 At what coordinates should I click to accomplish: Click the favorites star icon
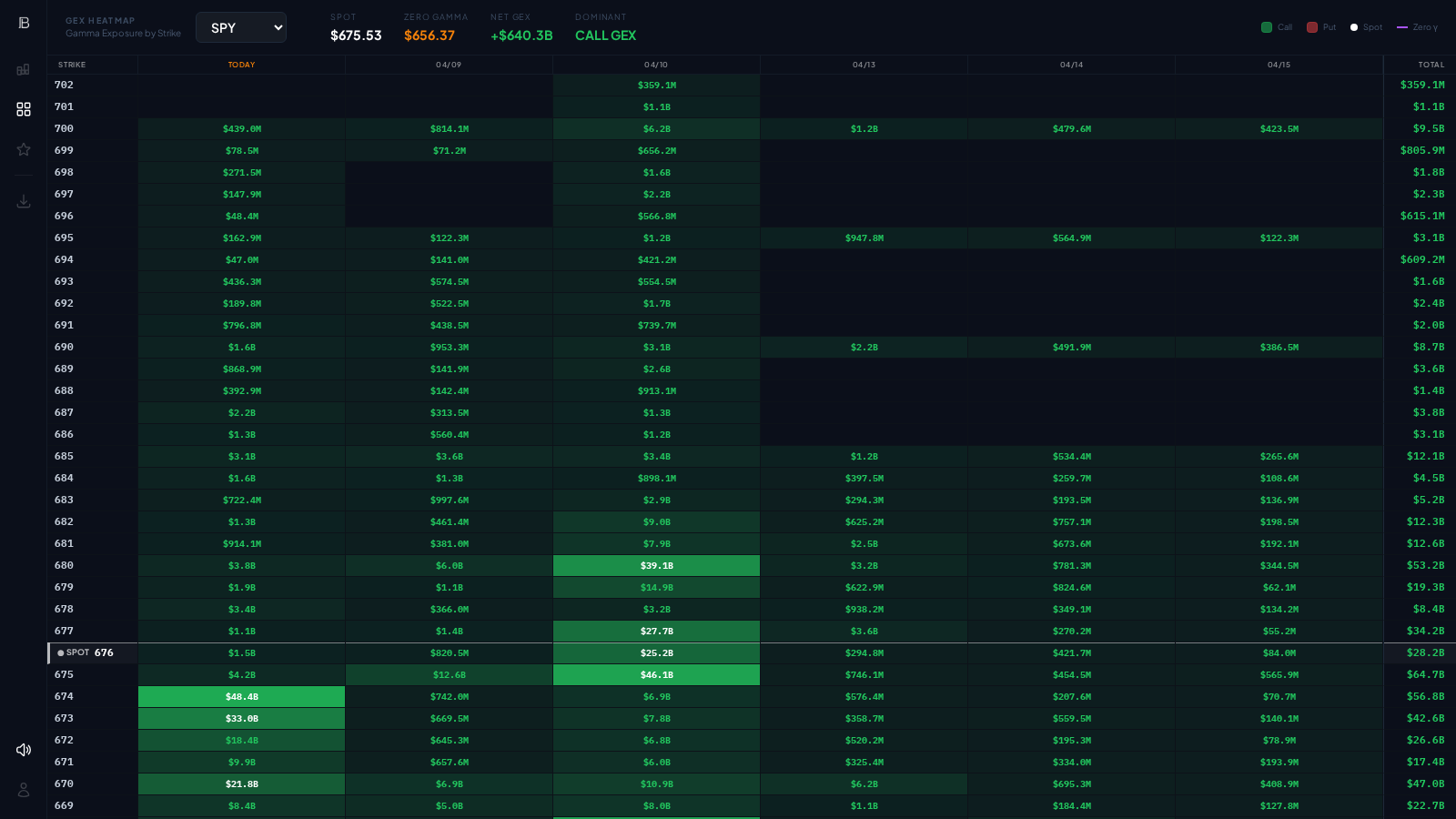[24, 149]
